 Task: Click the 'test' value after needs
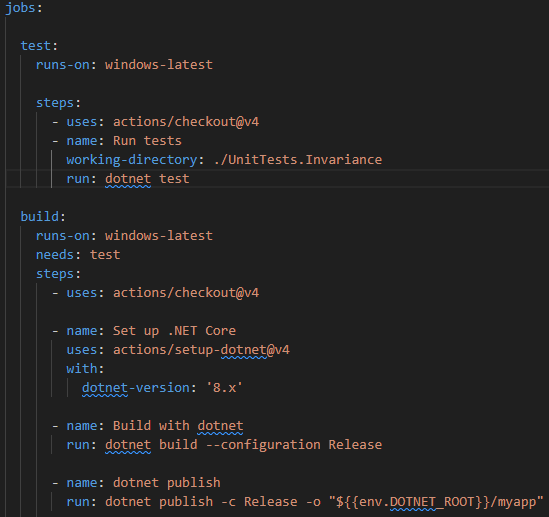[105, 255]
